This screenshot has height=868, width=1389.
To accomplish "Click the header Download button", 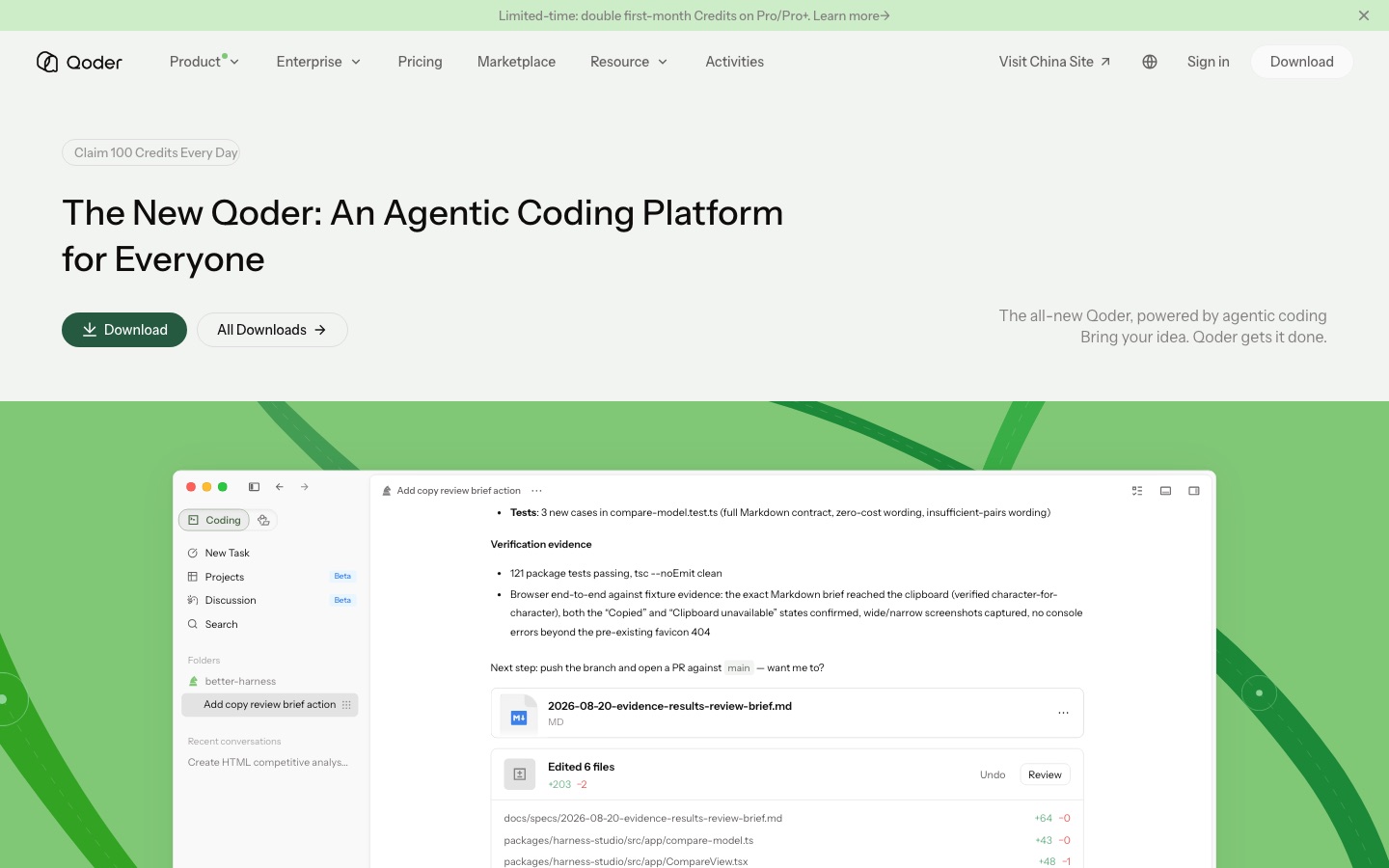I will click(x=1301, y=62).
